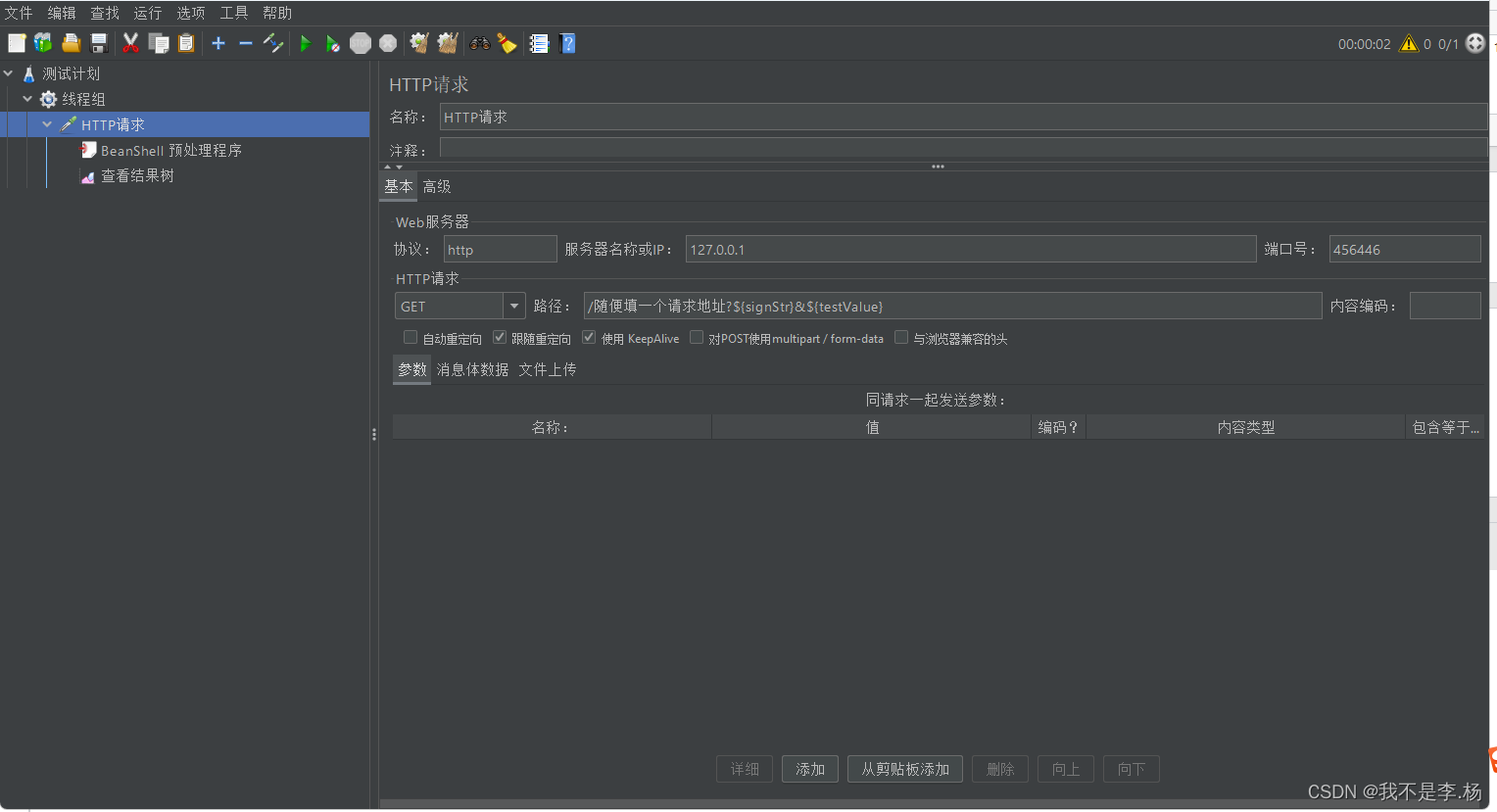Select the 线程组 node in tree
1497x812 pixels.
click(83, 99)
